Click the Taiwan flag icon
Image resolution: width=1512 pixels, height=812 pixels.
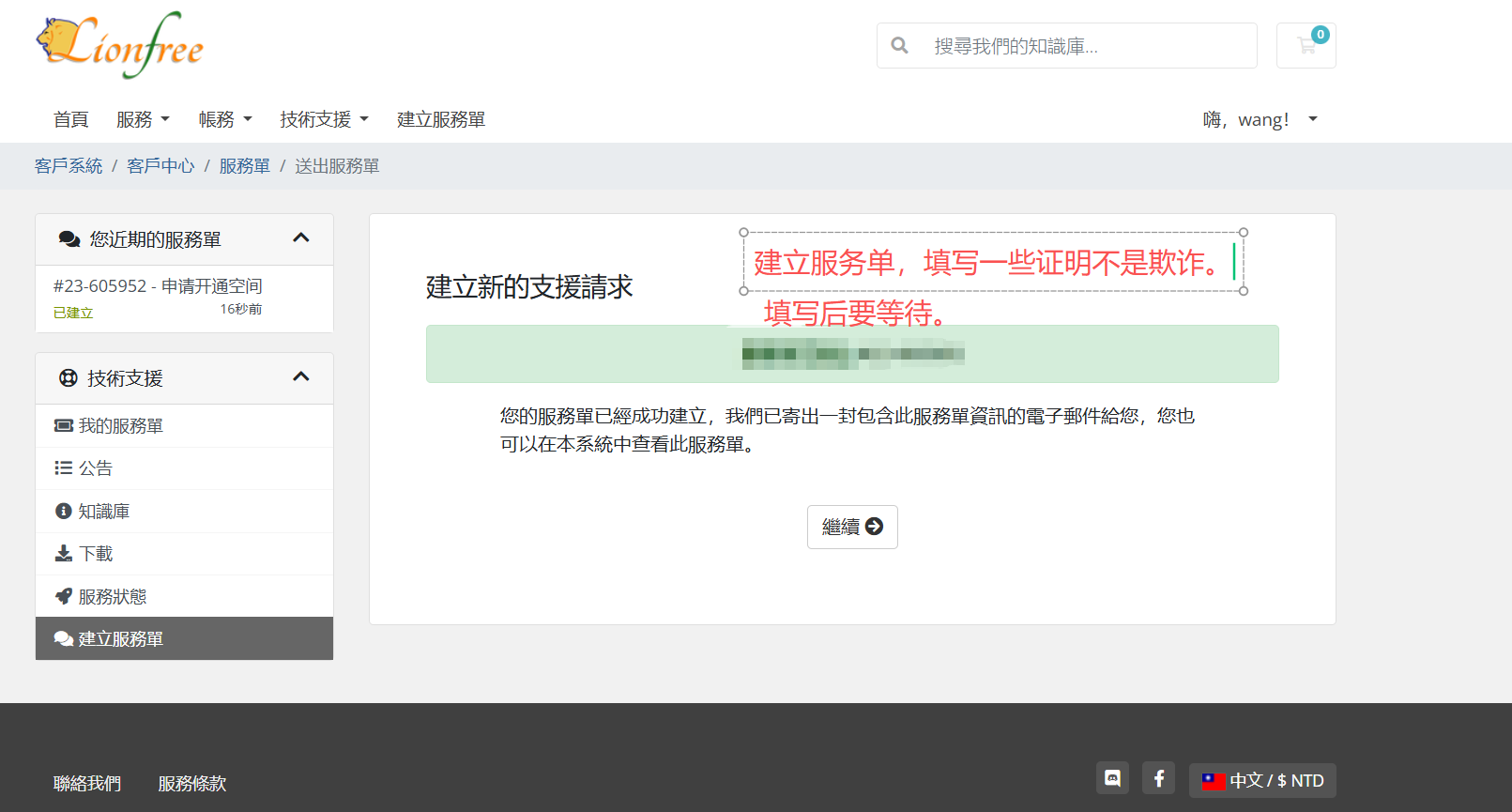tap(1214, 780)
